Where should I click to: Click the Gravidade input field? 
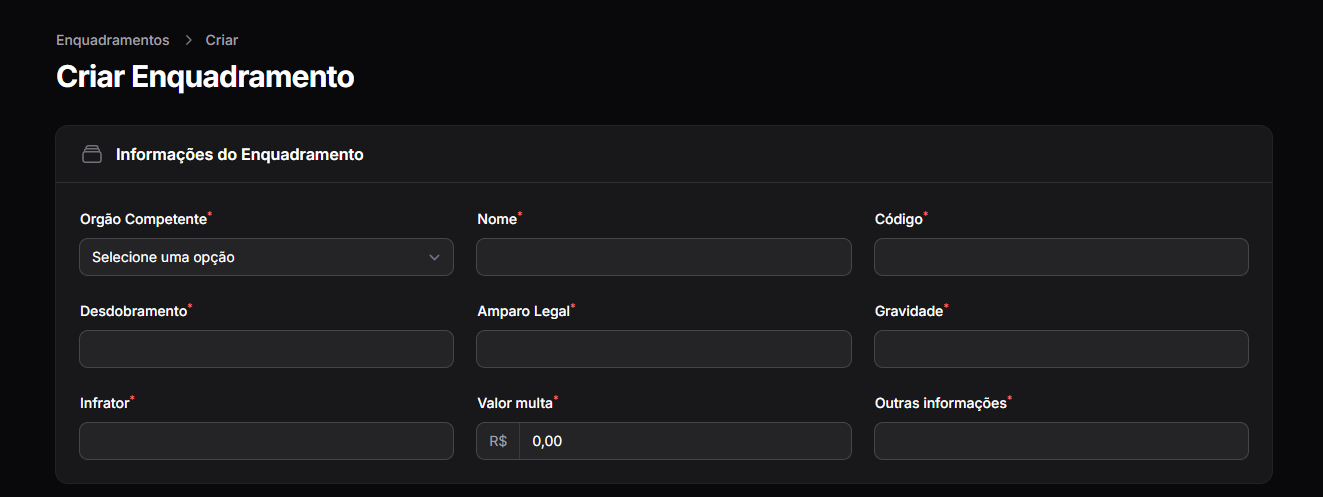click(1061, 349)
